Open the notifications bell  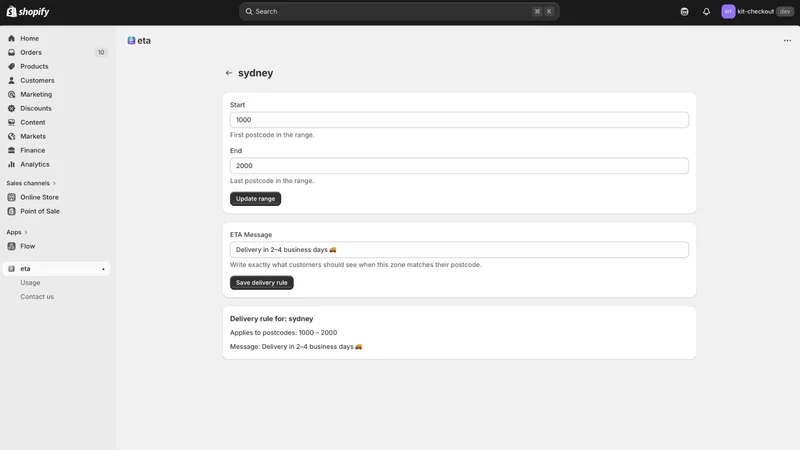pos(706,11)
